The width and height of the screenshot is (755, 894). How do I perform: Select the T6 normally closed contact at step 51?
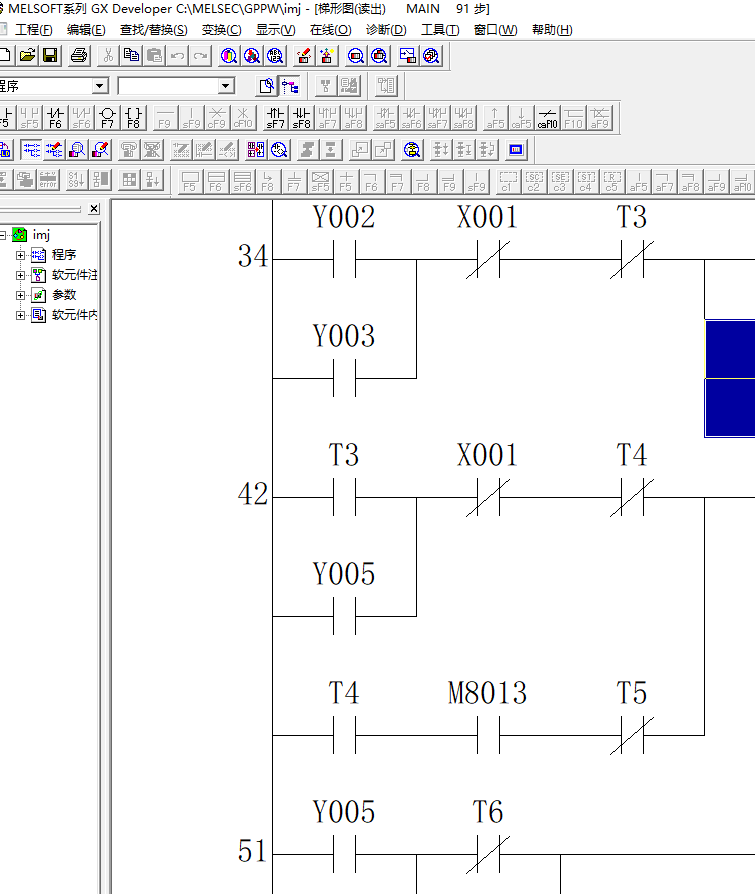[x=488, y=855]
